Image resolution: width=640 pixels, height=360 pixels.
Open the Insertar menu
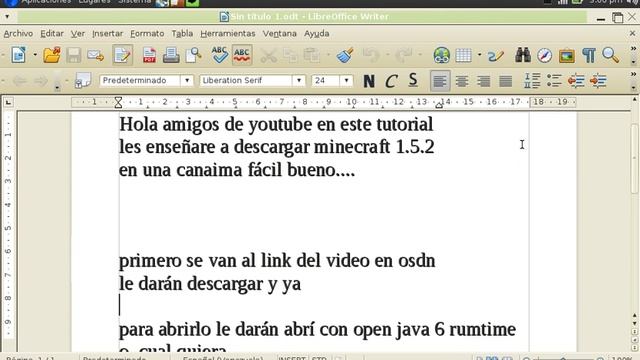coord(107,33)
